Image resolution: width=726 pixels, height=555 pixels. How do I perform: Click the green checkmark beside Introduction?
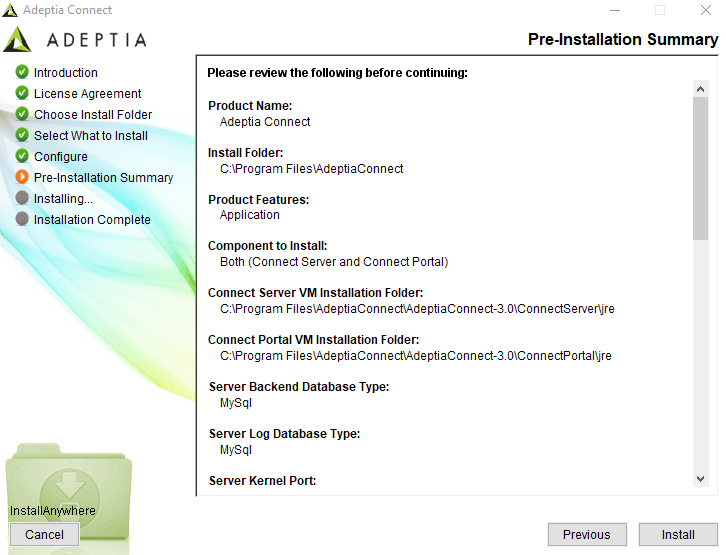point(22,72)
